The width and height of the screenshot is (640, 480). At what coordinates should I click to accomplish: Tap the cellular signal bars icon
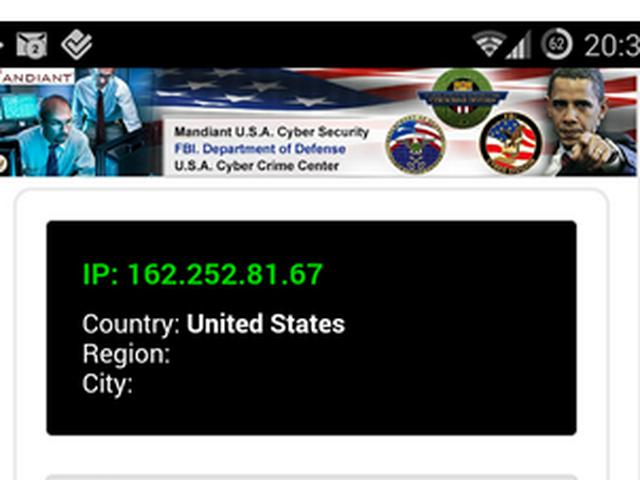tap(519, 45)
